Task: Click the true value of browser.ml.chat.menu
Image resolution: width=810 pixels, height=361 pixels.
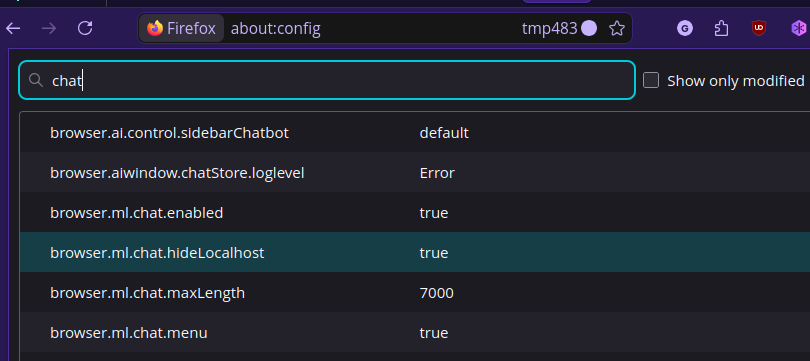Action: 434,333
